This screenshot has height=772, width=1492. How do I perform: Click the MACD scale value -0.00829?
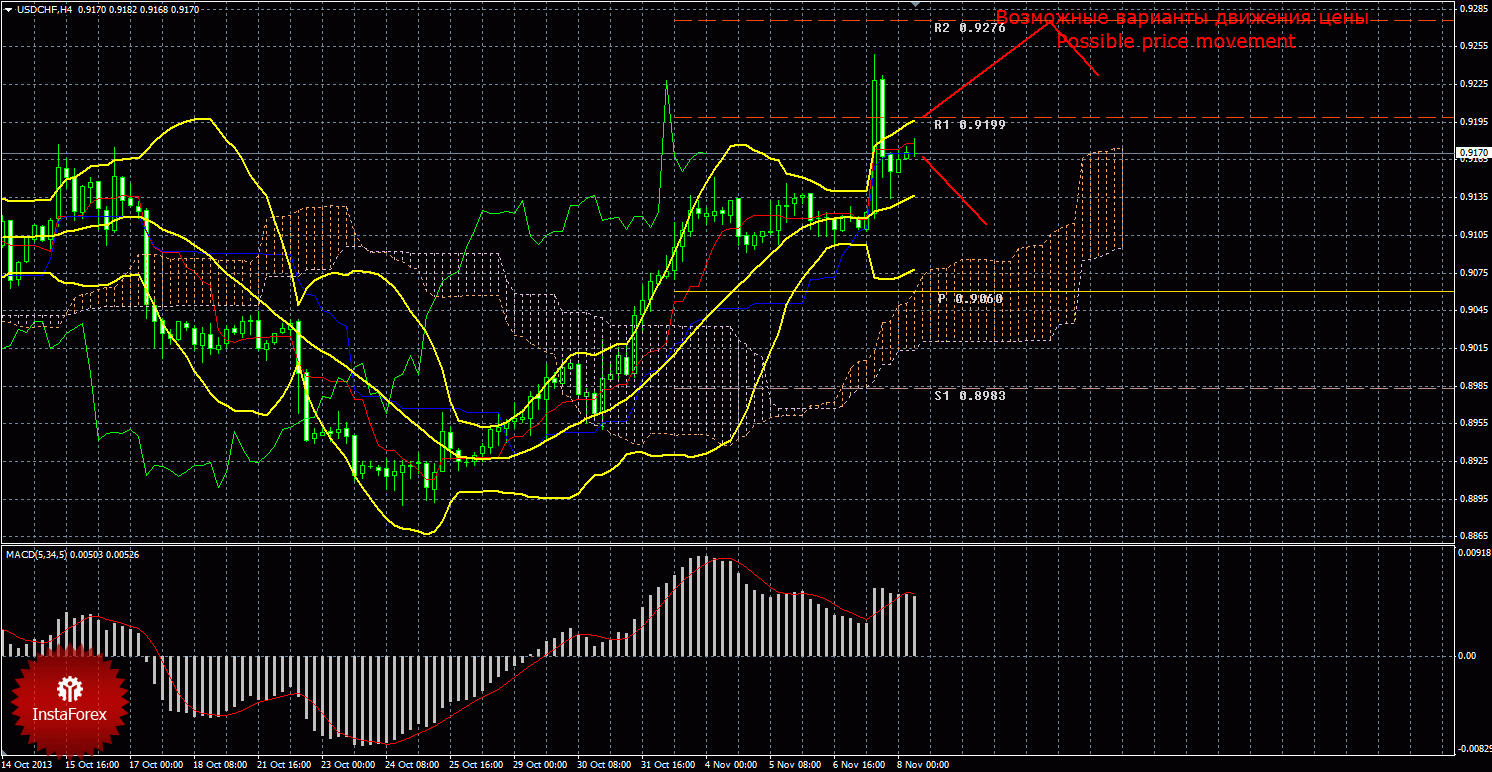point(1473,748)
